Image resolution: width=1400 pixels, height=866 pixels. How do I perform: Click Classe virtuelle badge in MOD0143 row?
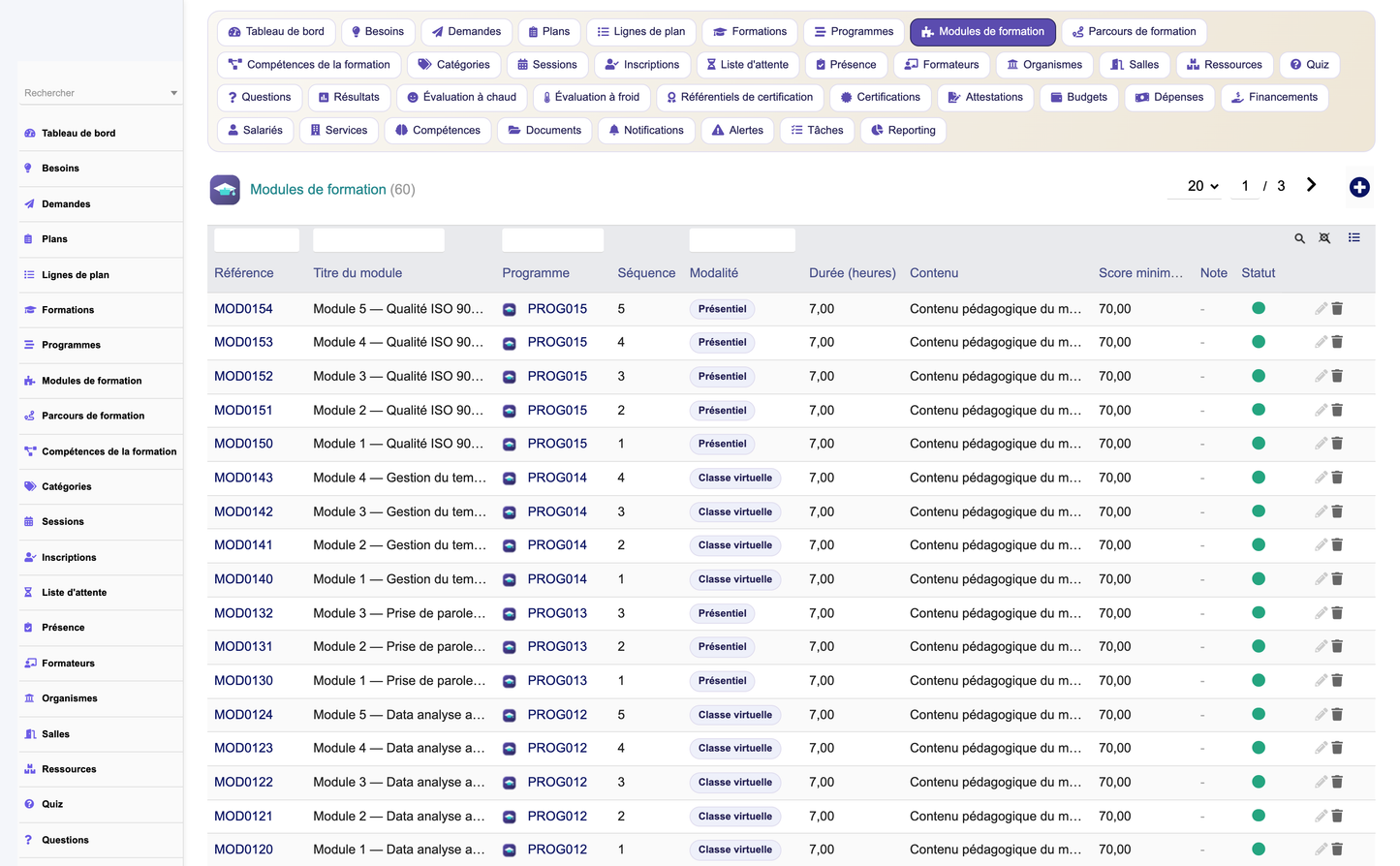click(x=734, y=478)
